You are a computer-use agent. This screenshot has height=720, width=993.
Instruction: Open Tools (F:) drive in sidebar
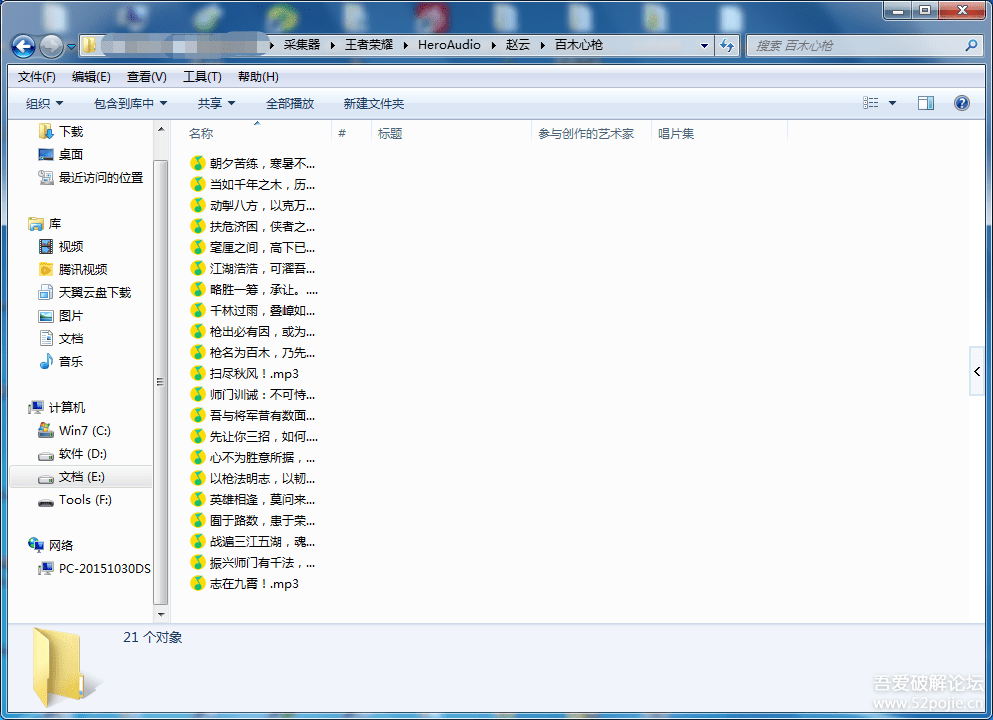(x=84, y=500)
